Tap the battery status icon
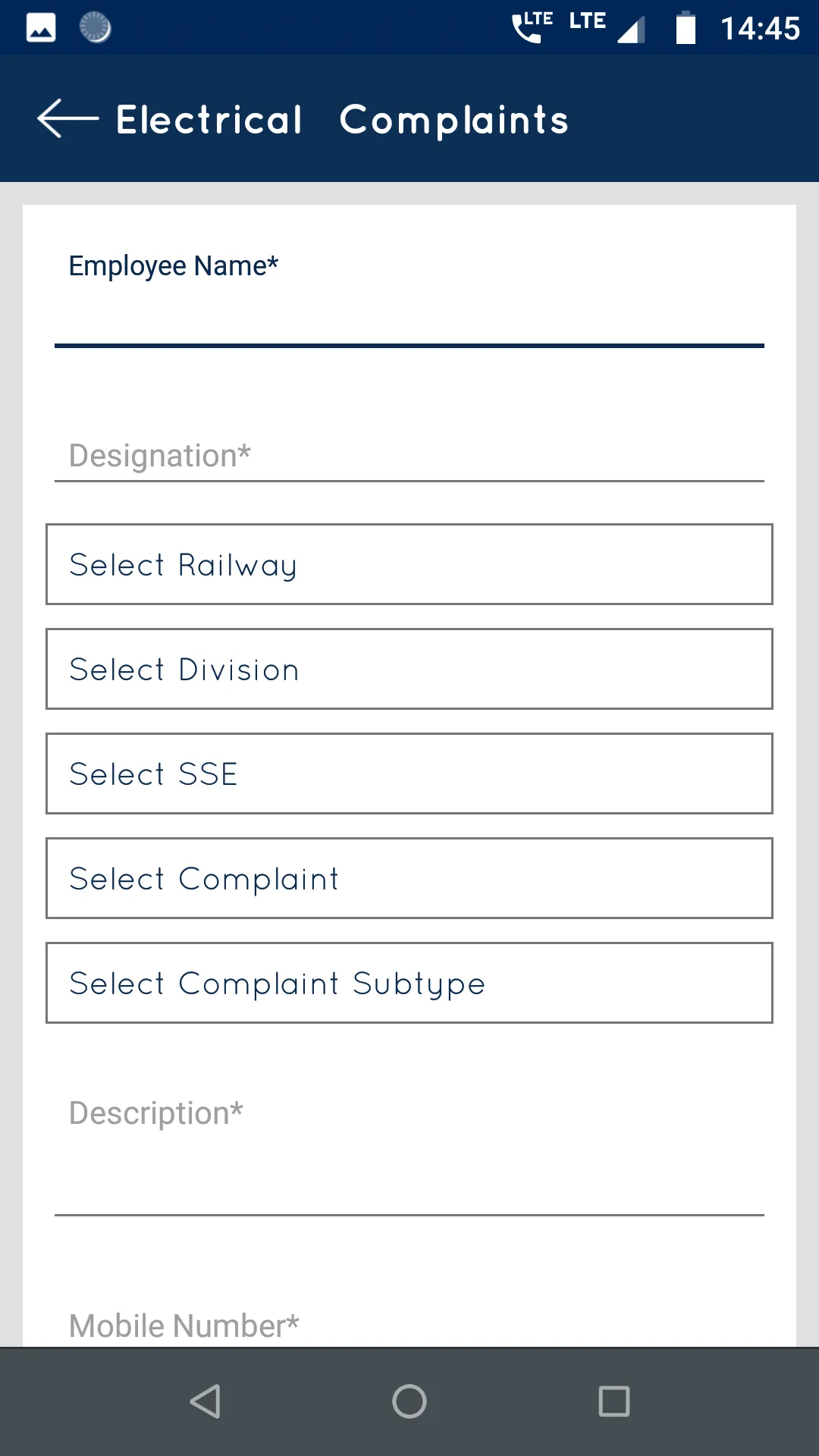Image resolution: width=819 pixels, height=1456 pixels. click(x=686, y=28)
